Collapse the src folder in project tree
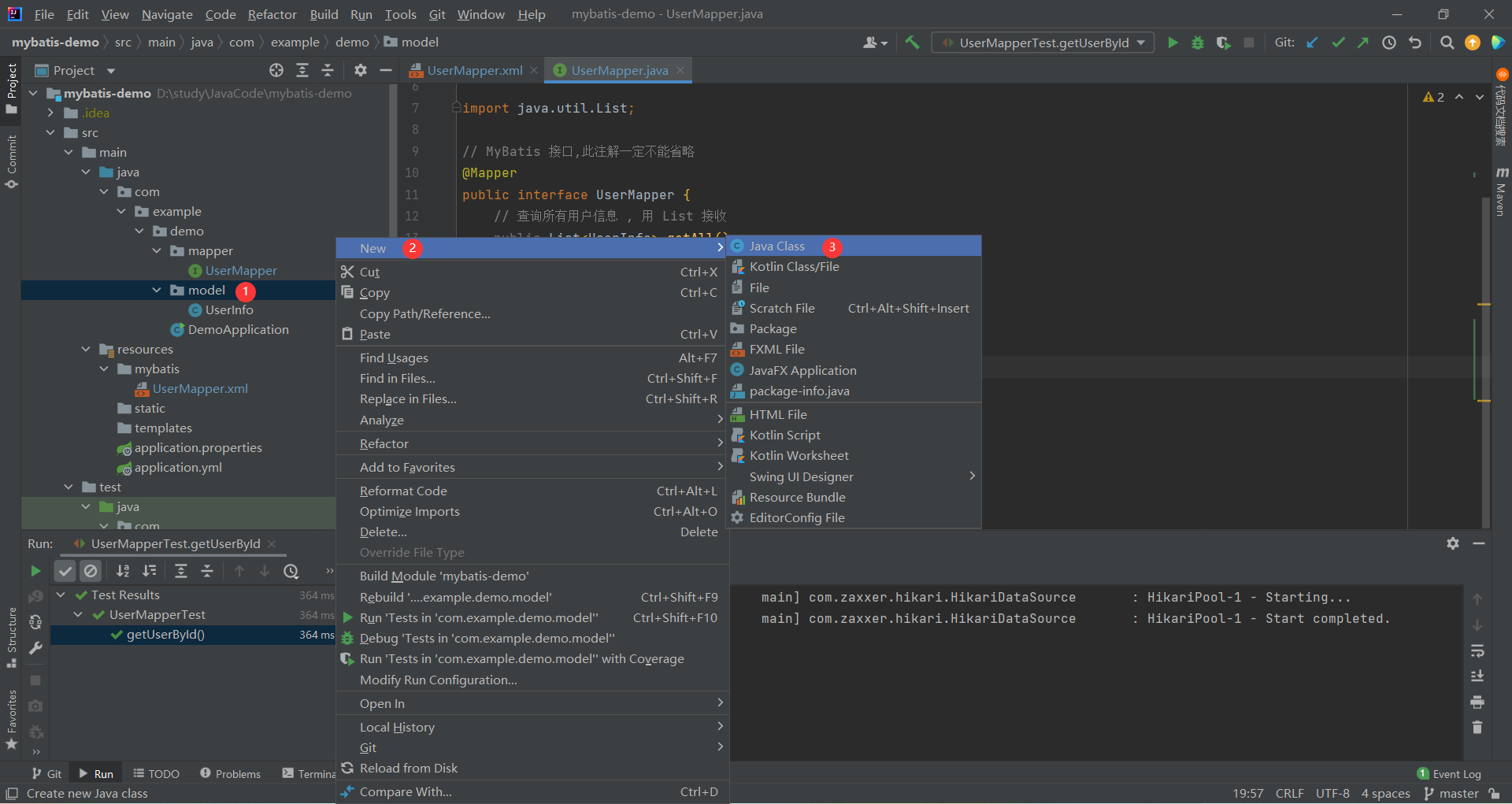This screenshot has width=1512, height=804. [50, 132]
